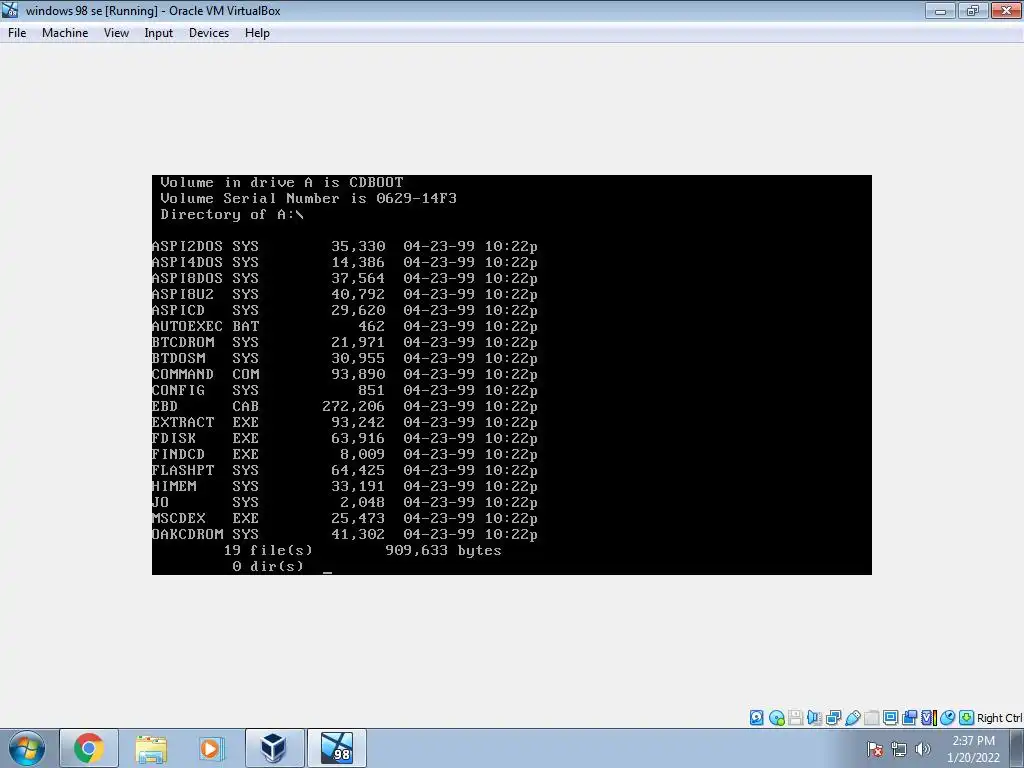This screenshot has height=768, width=1024.
Task: Click the CONFIG SYS file row
Action: (x=345, y=391)
